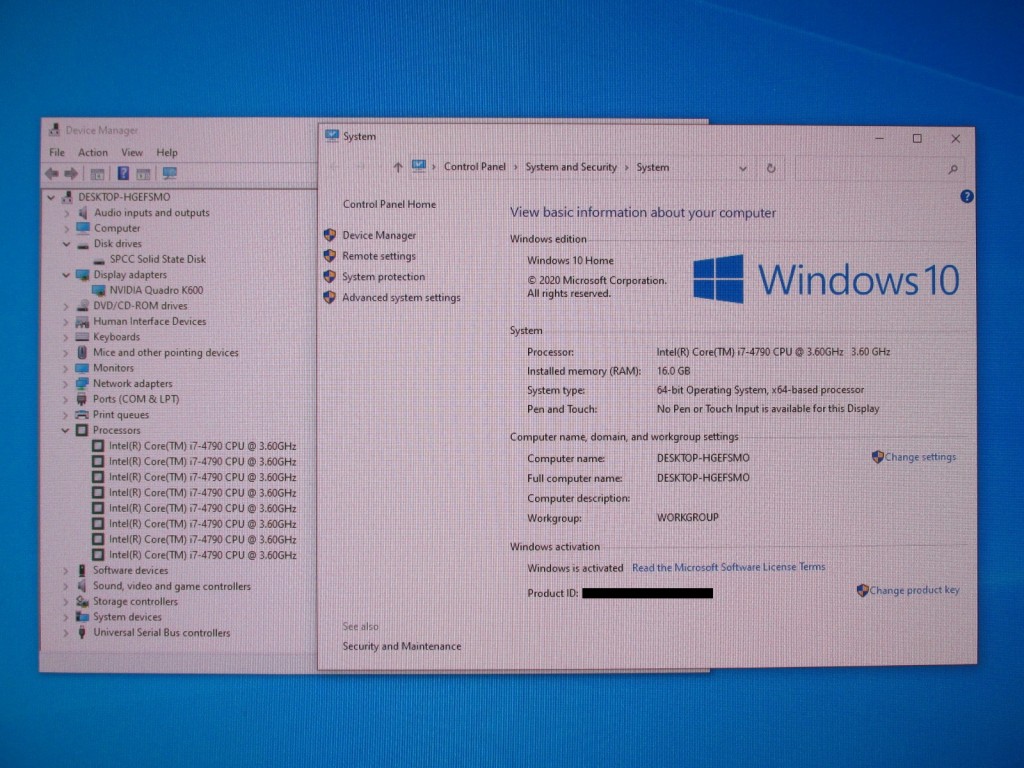The width and height of the screenshot is (1024, 768).
Task: Open the File menu in Device Manager
Action: point(57,152)
